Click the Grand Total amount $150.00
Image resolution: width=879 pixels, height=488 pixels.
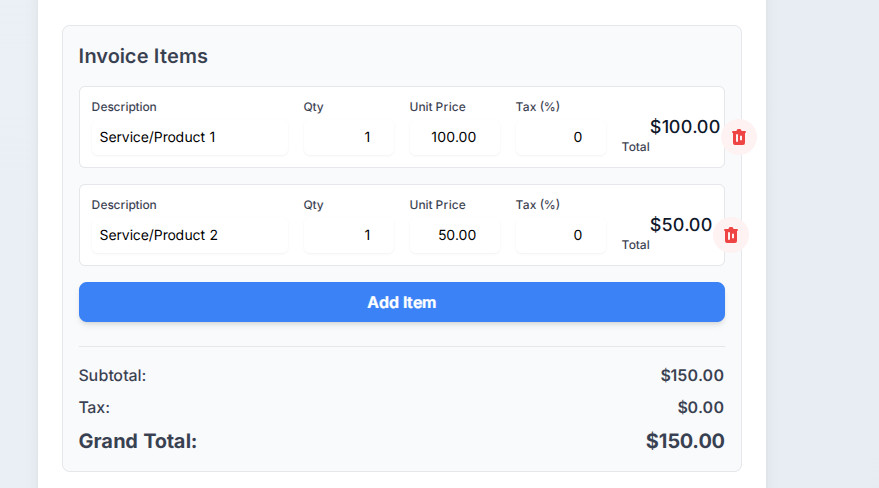685,441
